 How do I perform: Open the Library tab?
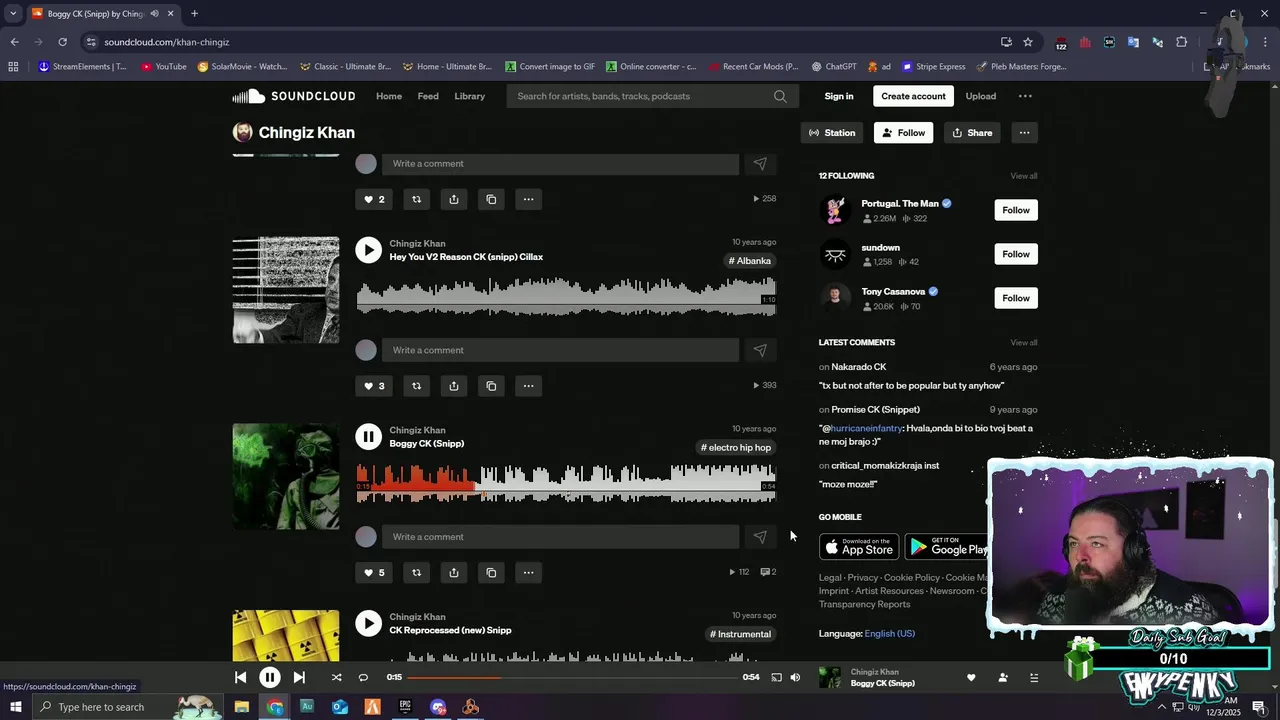[x=469, y=96]
